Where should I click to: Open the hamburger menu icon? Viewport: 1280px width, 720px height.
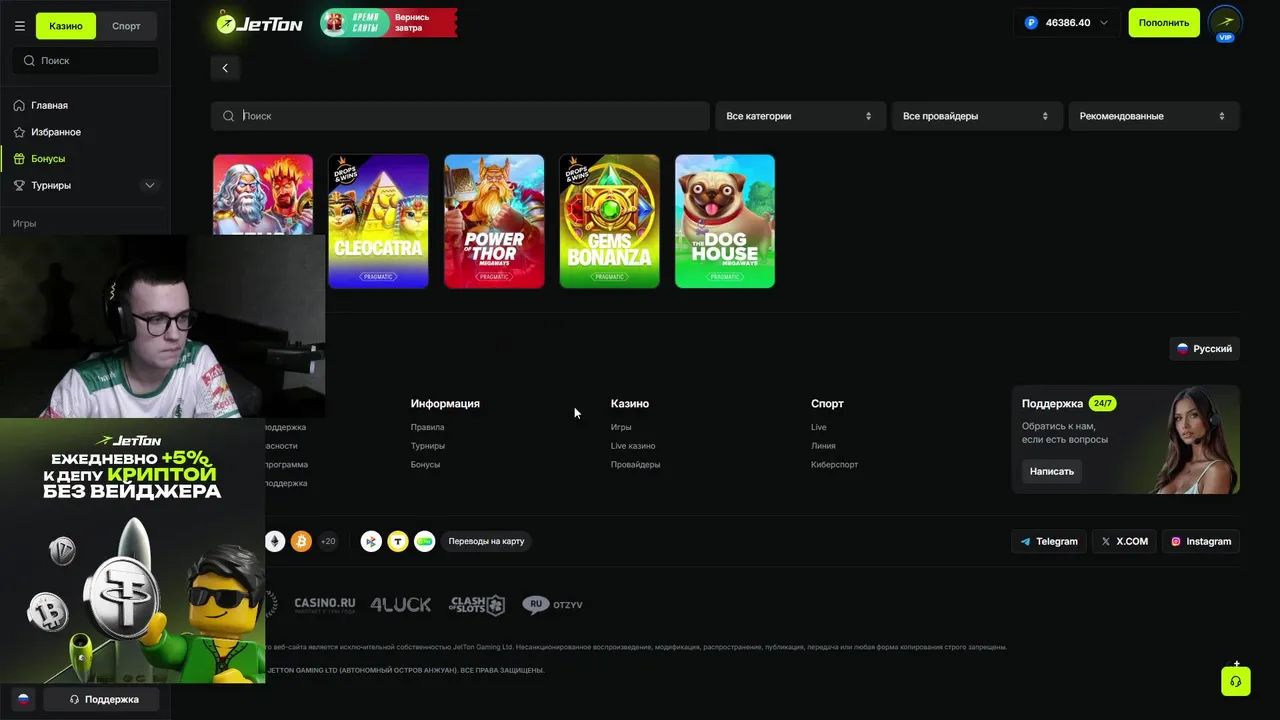20,26
